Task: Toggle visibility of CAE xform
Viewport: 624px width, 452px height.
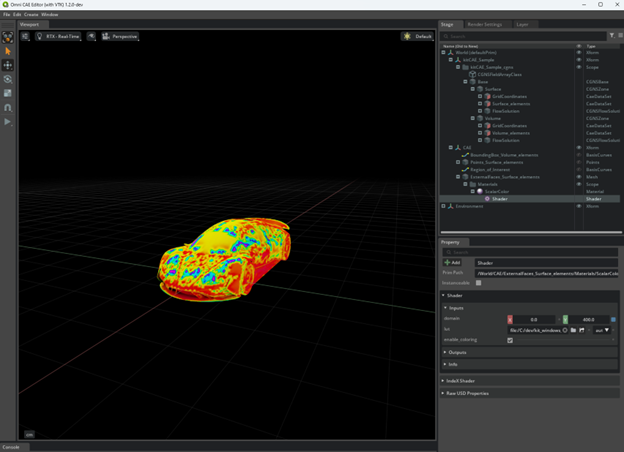Action: 579,148
